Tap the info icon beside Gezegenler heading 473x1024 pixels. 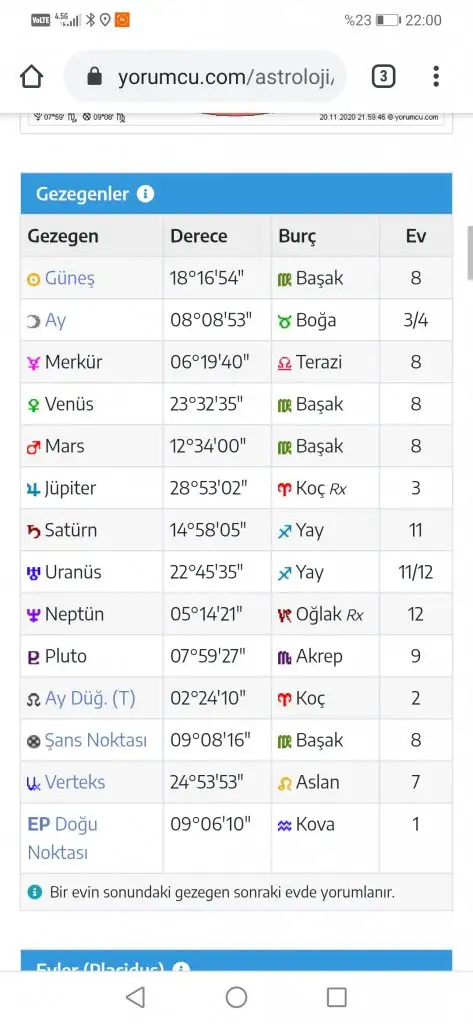click(x=146, y=194)
